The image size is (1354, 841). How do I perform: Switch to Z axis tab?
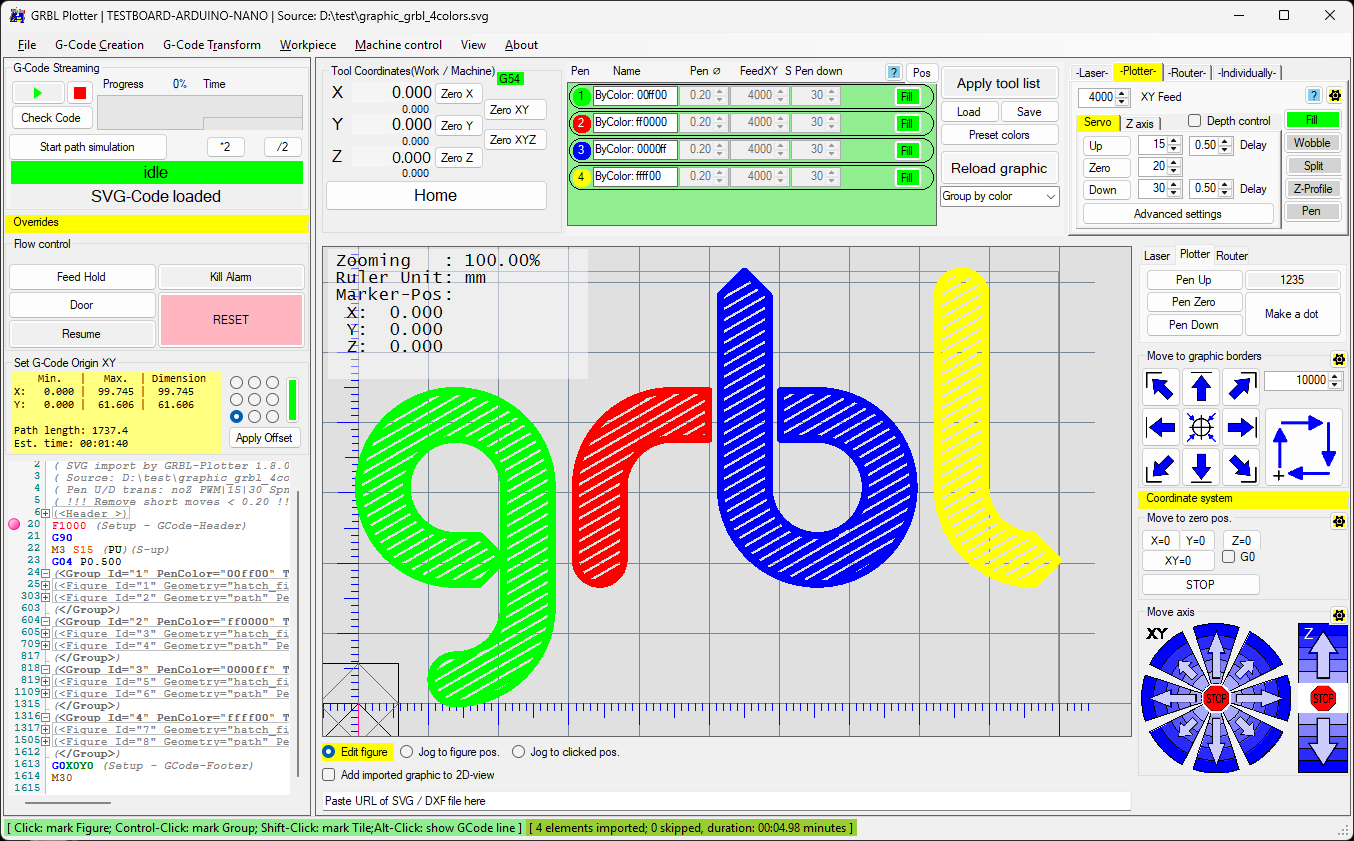(1139, 123)
